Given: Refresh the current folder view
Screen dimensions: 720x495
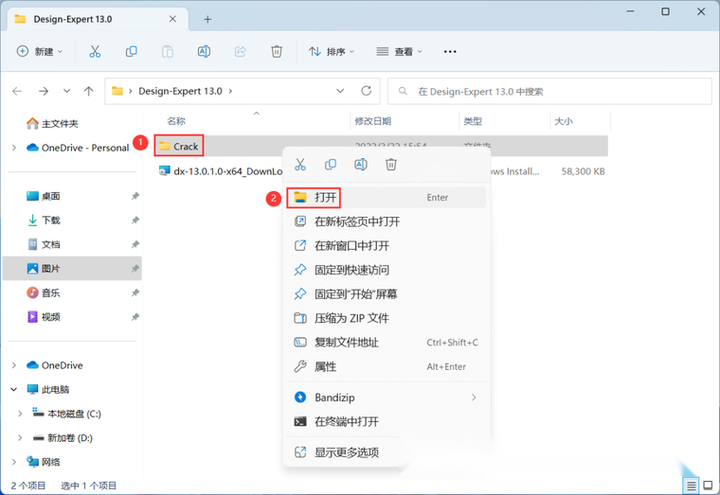Looking at the screenshot, I should (x=366, y=91).
